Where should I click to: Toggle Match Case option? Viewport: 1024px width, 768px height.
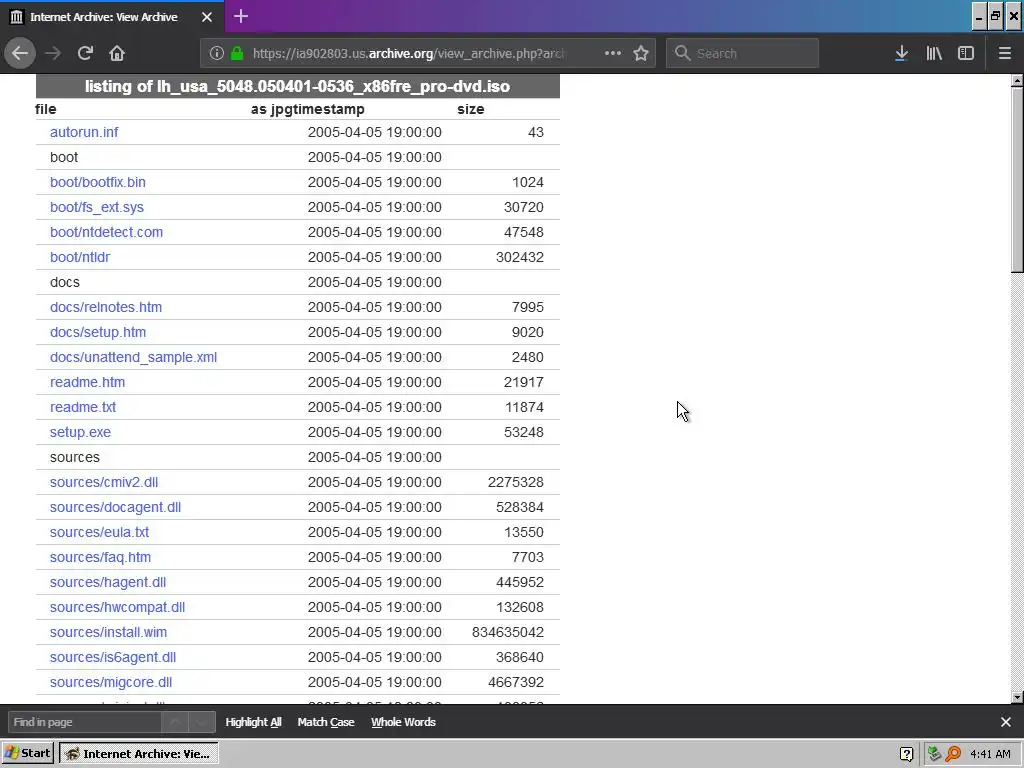326,722
